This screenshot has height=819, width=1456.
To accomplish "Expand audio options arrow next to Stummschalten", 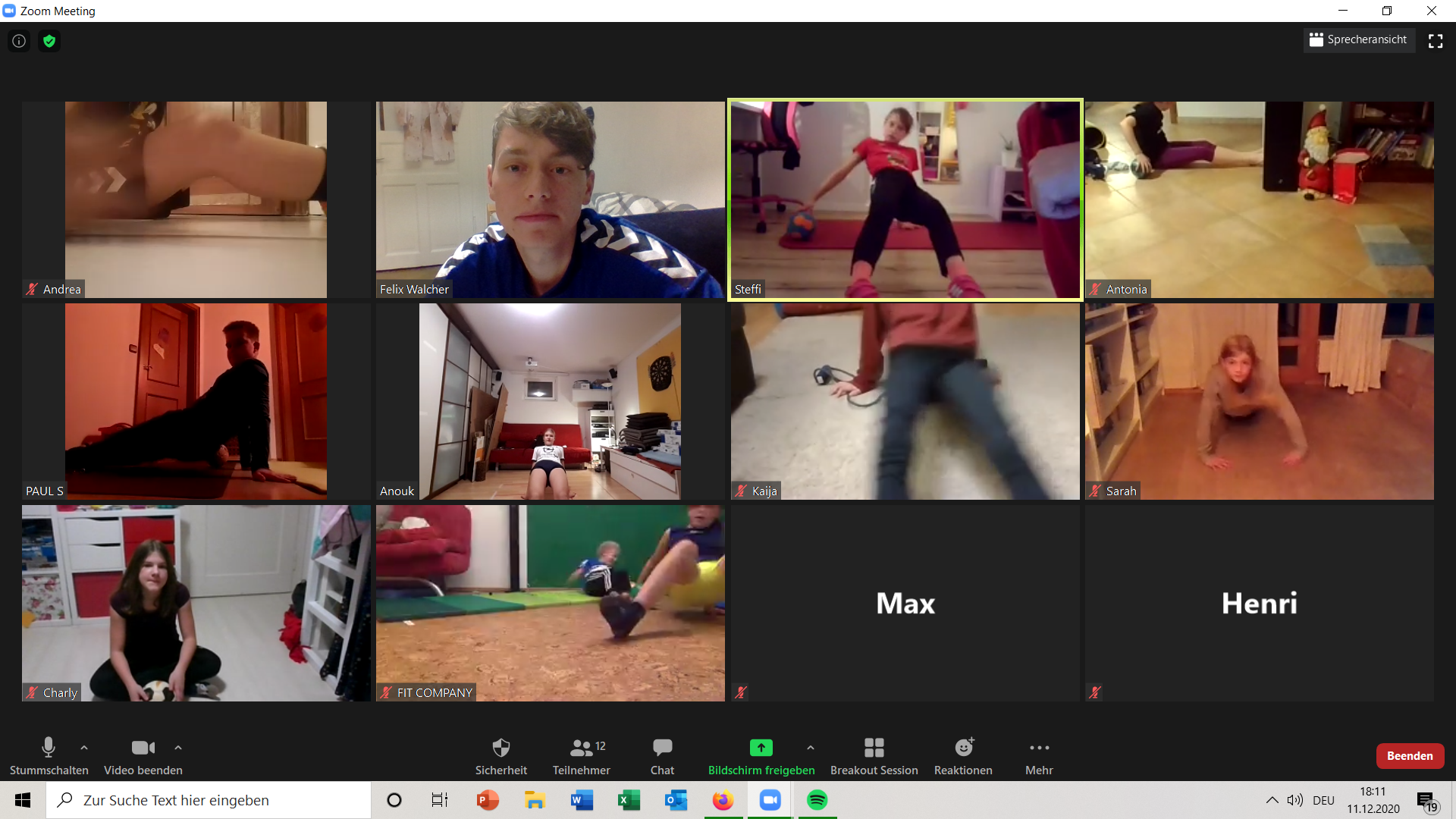I will [84, 748].
